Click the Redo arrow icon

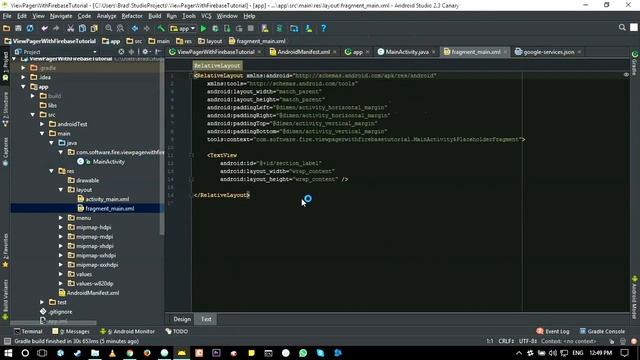(x=56, y=28)
